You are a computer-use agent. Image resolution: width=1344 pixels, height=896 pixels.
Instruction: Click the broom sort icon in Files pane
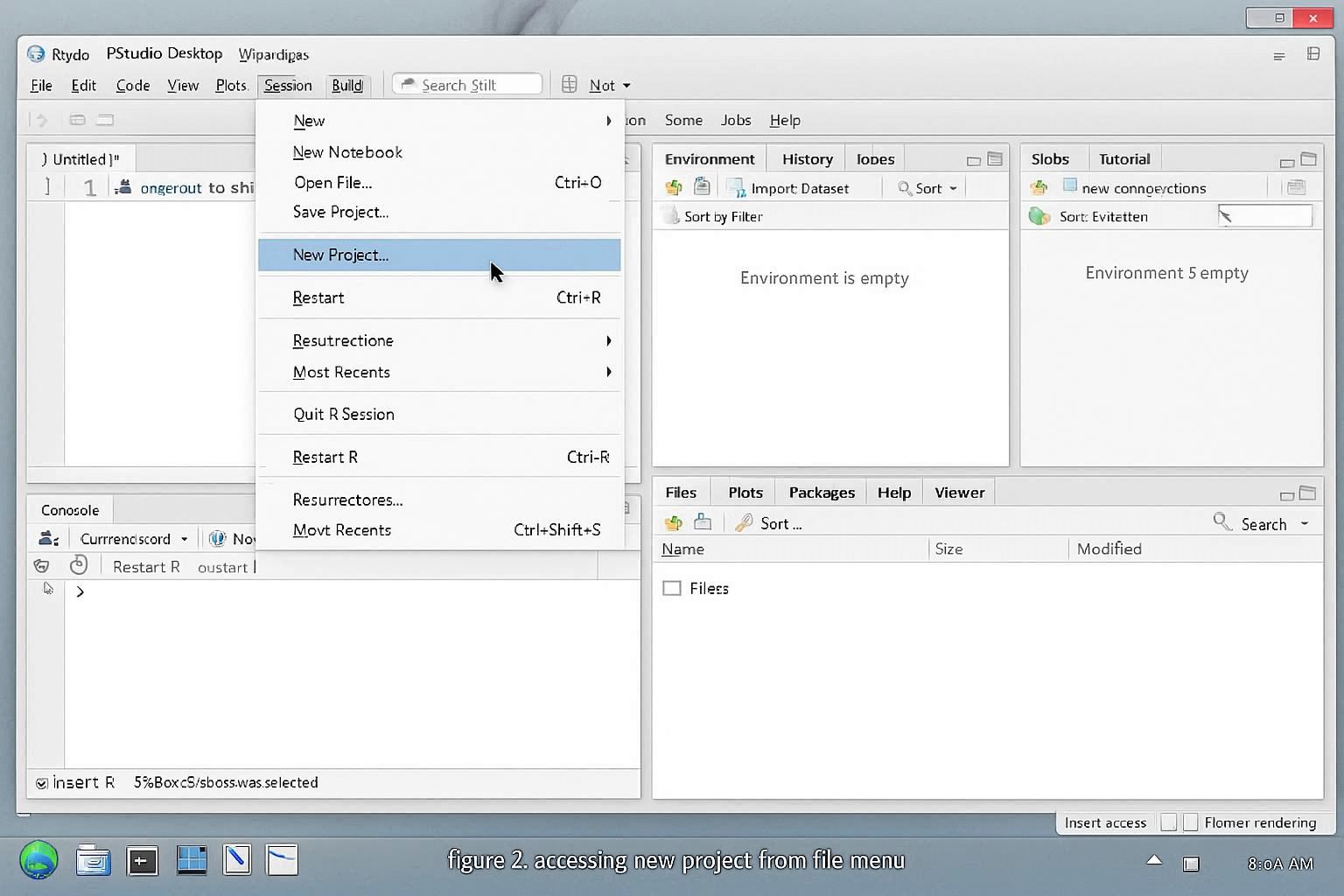743,522
